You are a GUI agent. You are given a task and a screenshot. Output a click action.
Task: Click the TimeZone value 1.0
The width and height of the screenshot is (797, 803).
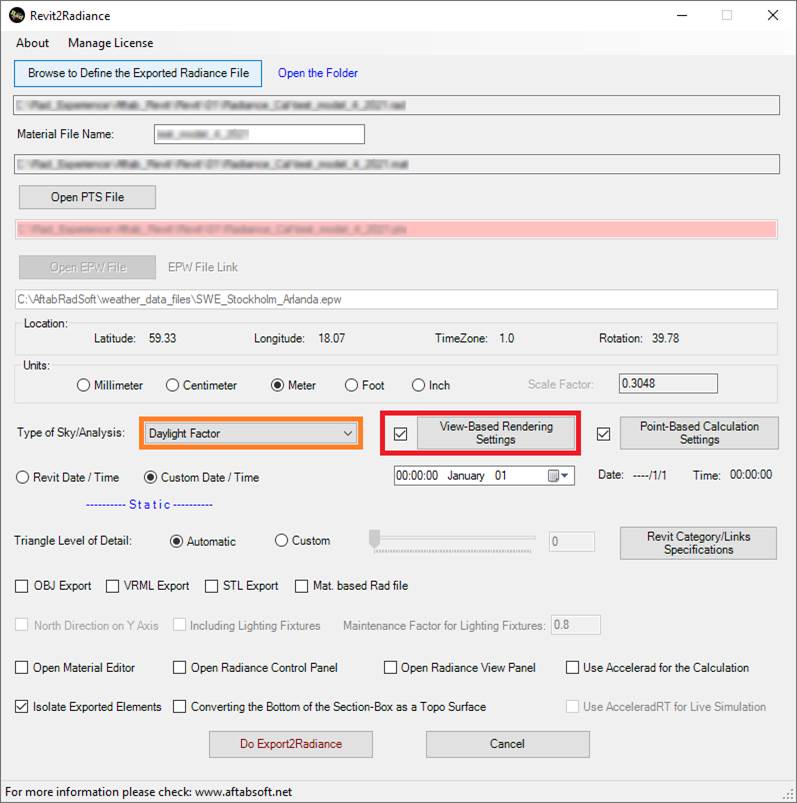[507, 339]
